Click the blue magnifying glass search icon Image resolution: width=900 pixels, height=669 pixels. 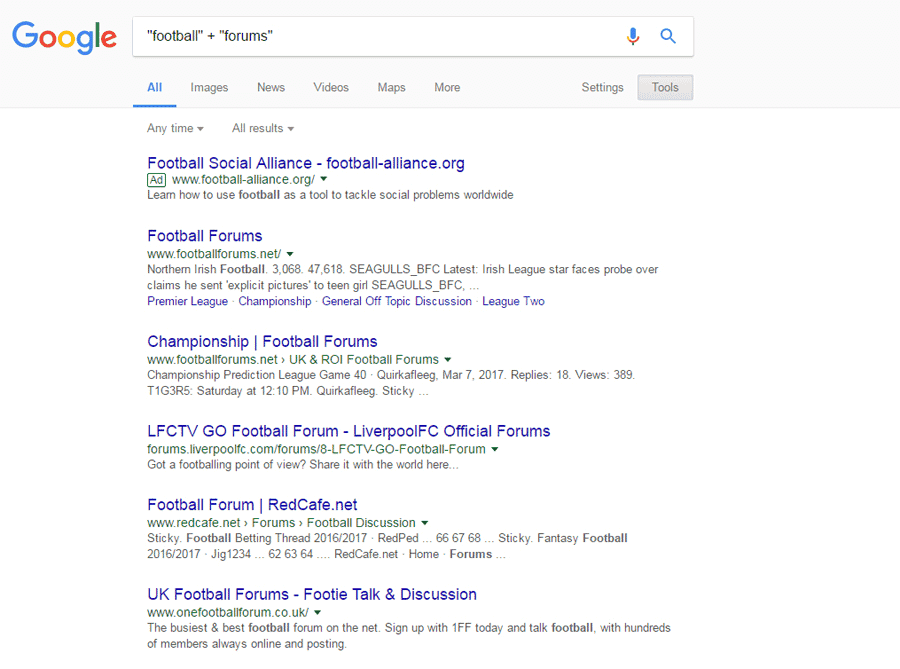668,37
